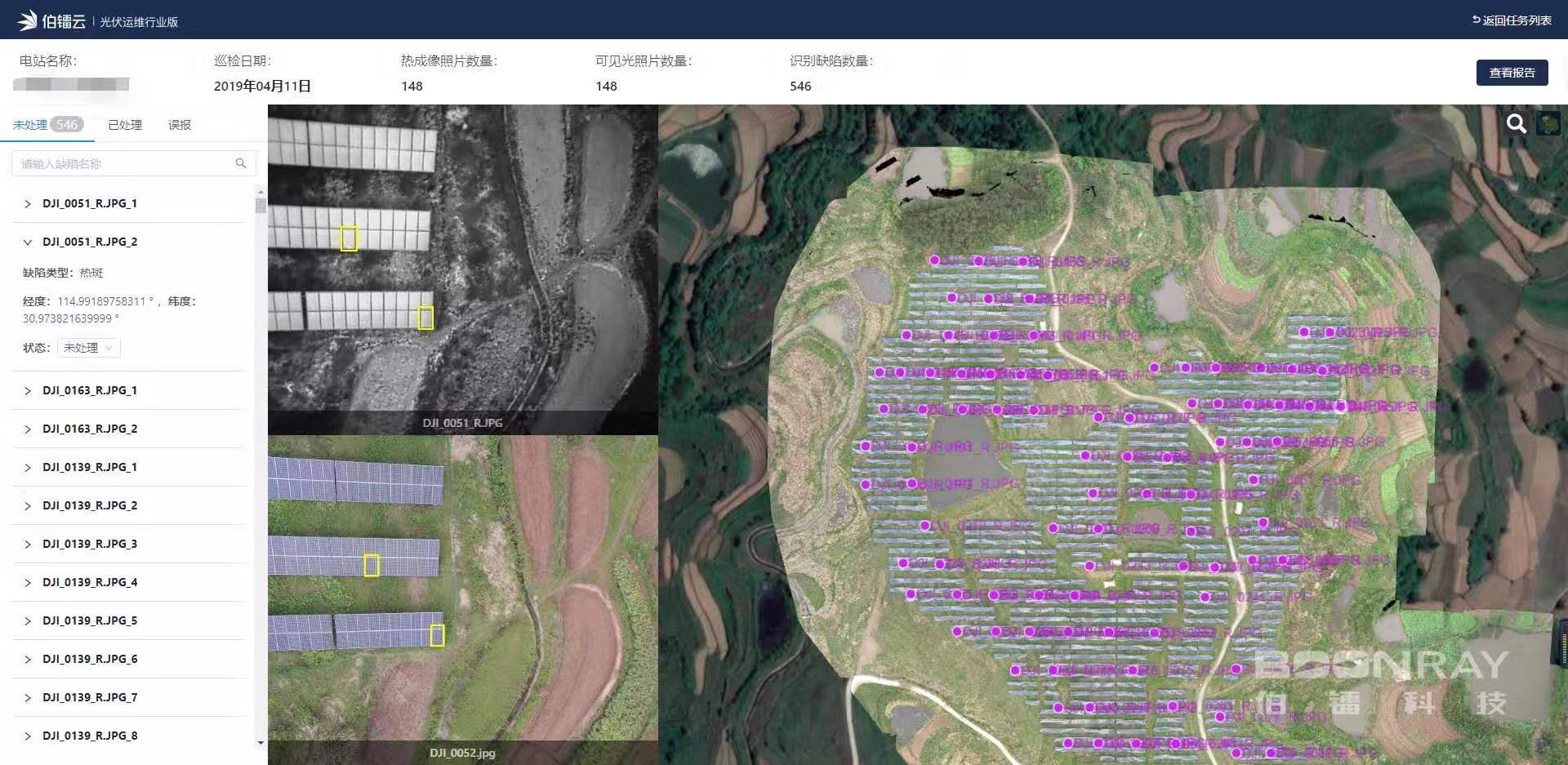This screenshot has width=1568, height=765.
Task: Expand the DJI_0051_R.JPG_1 defect entry
Action: (x=28, y=203)
